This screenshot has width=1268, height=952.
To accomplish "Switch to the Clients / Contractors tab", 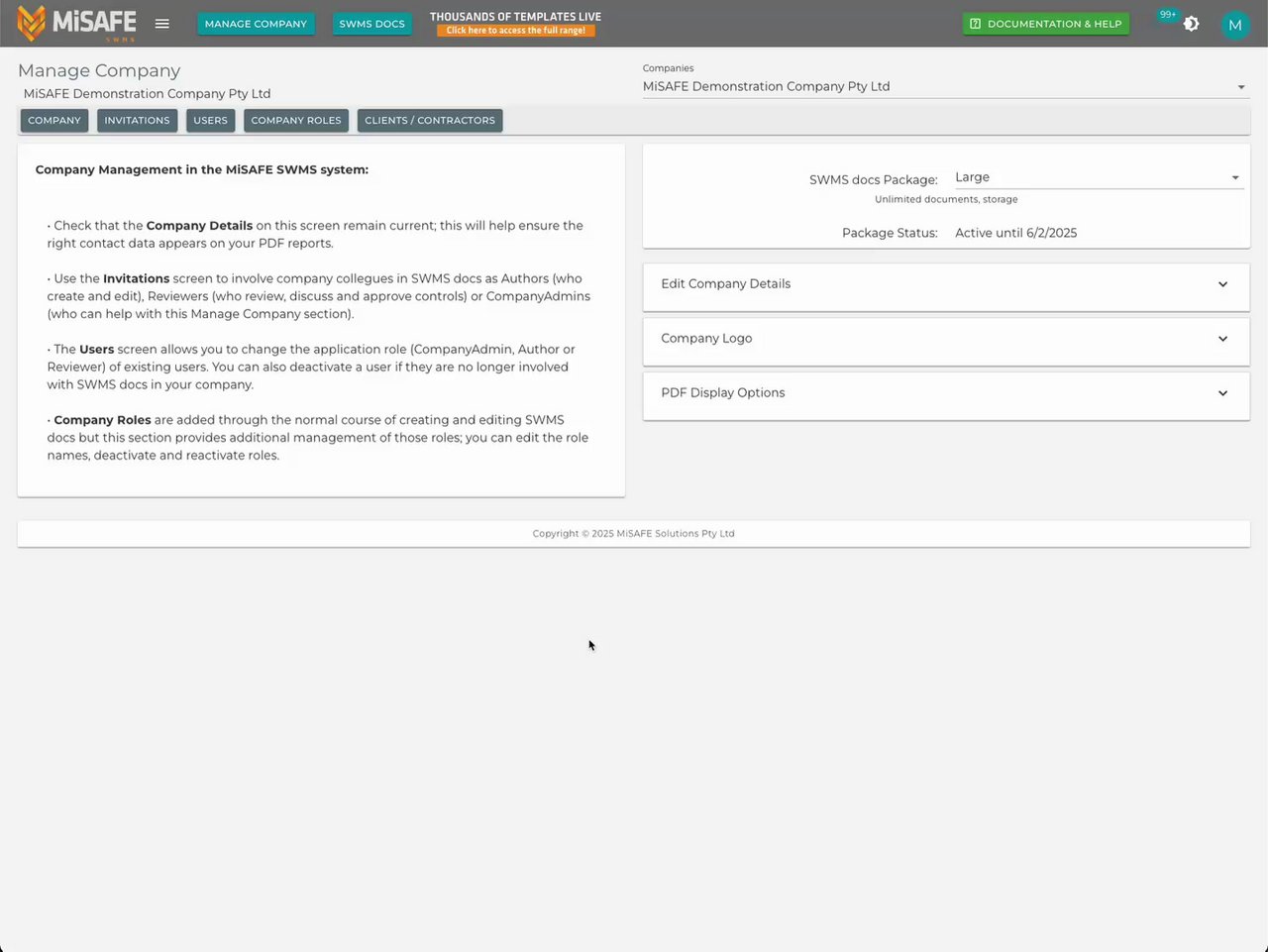I will click(x=430, y=121).
